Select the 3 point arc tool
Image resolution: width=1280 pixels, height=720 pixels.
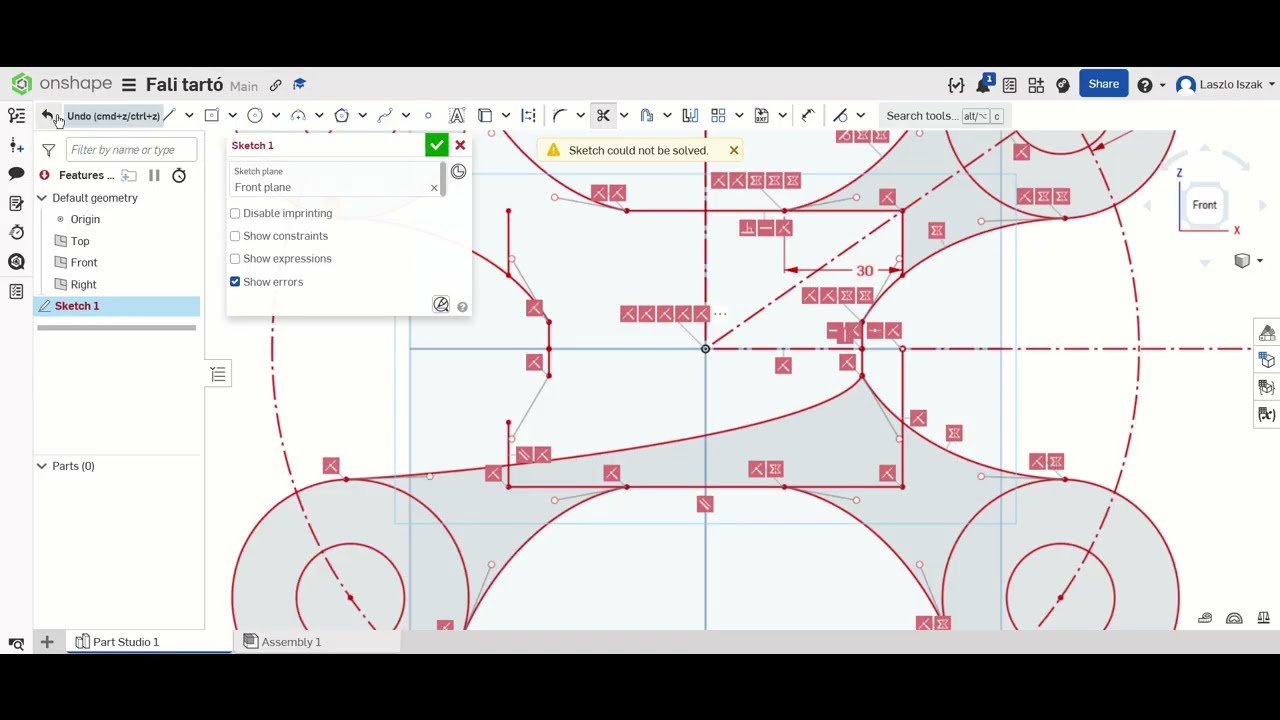(298, 116)
